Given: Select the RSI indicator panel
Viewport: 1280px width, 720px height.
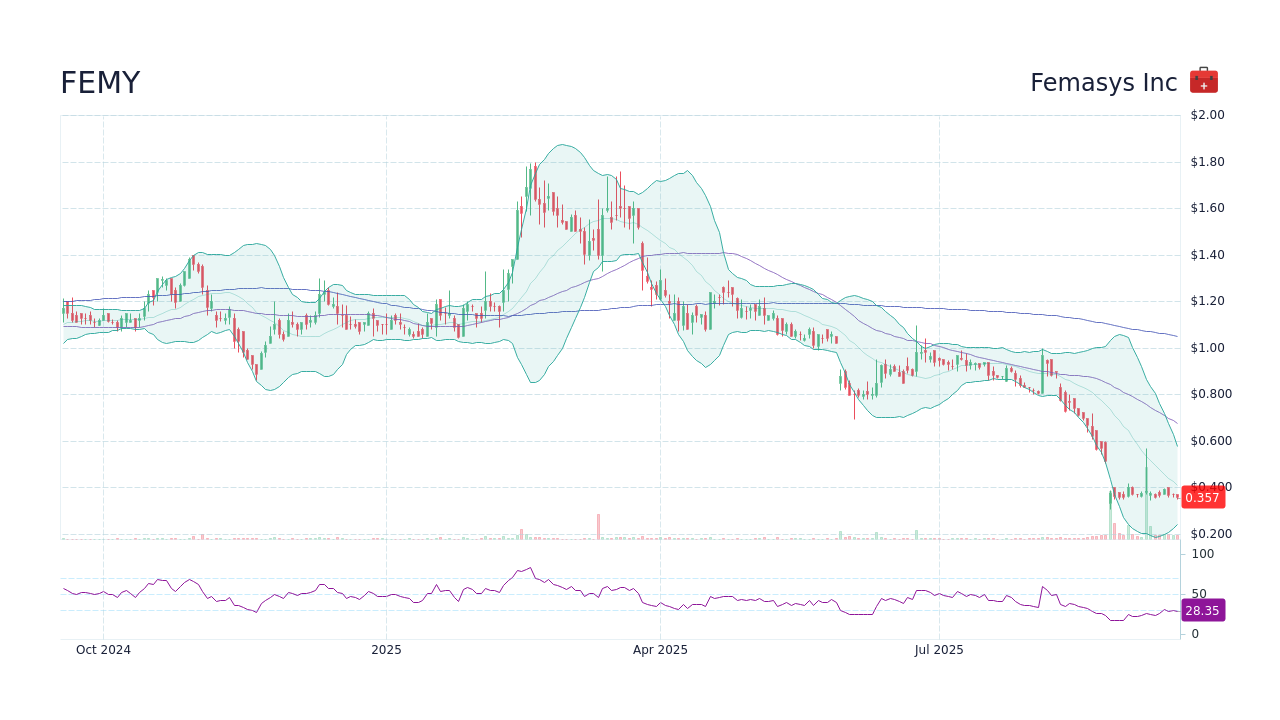Looking at the screenshot, I should coord(600,595).
